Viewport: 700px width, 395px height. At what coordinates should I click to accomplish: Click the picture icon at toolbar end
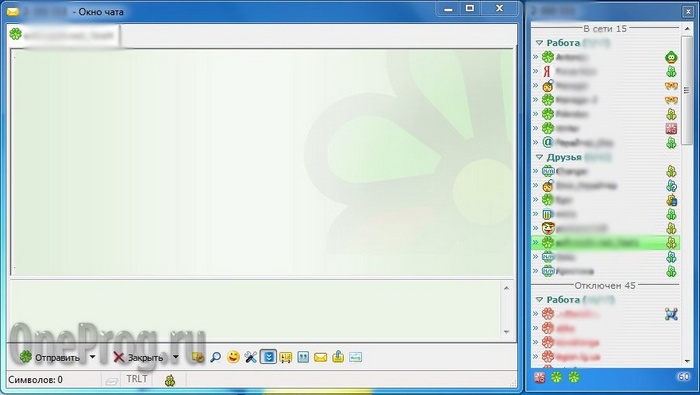(355, 357)
